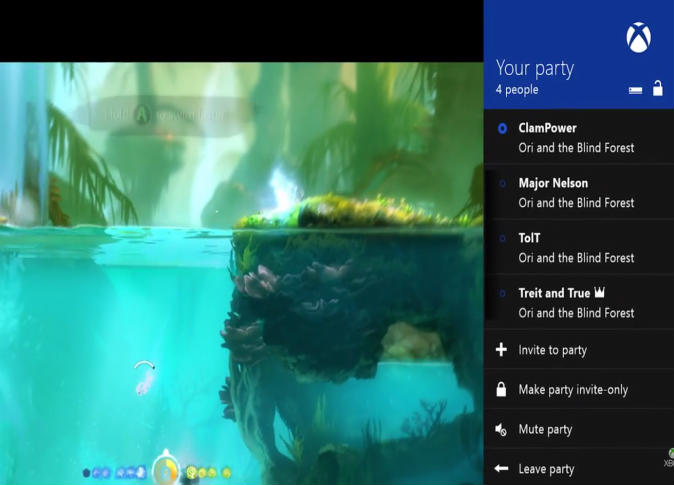Click the plus icon beside Invite to party

click(501, 350)
